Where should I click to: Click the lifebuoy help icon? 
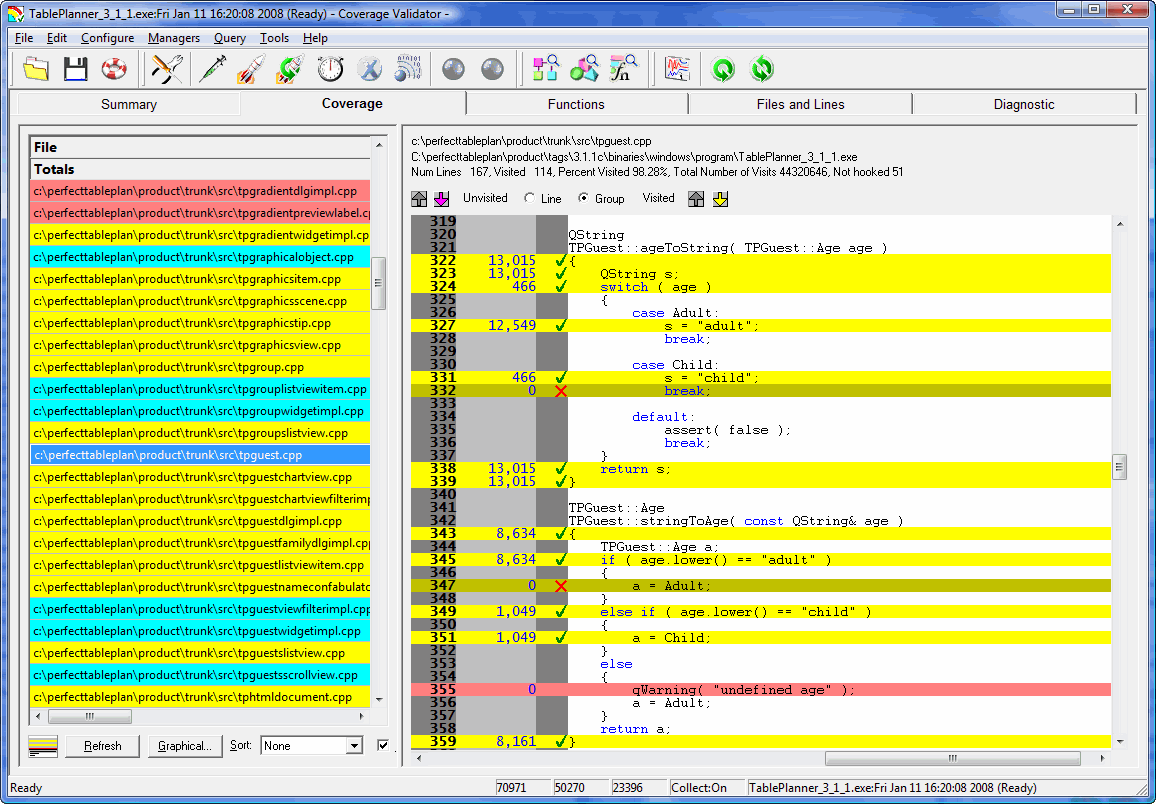tap(114, 69)
